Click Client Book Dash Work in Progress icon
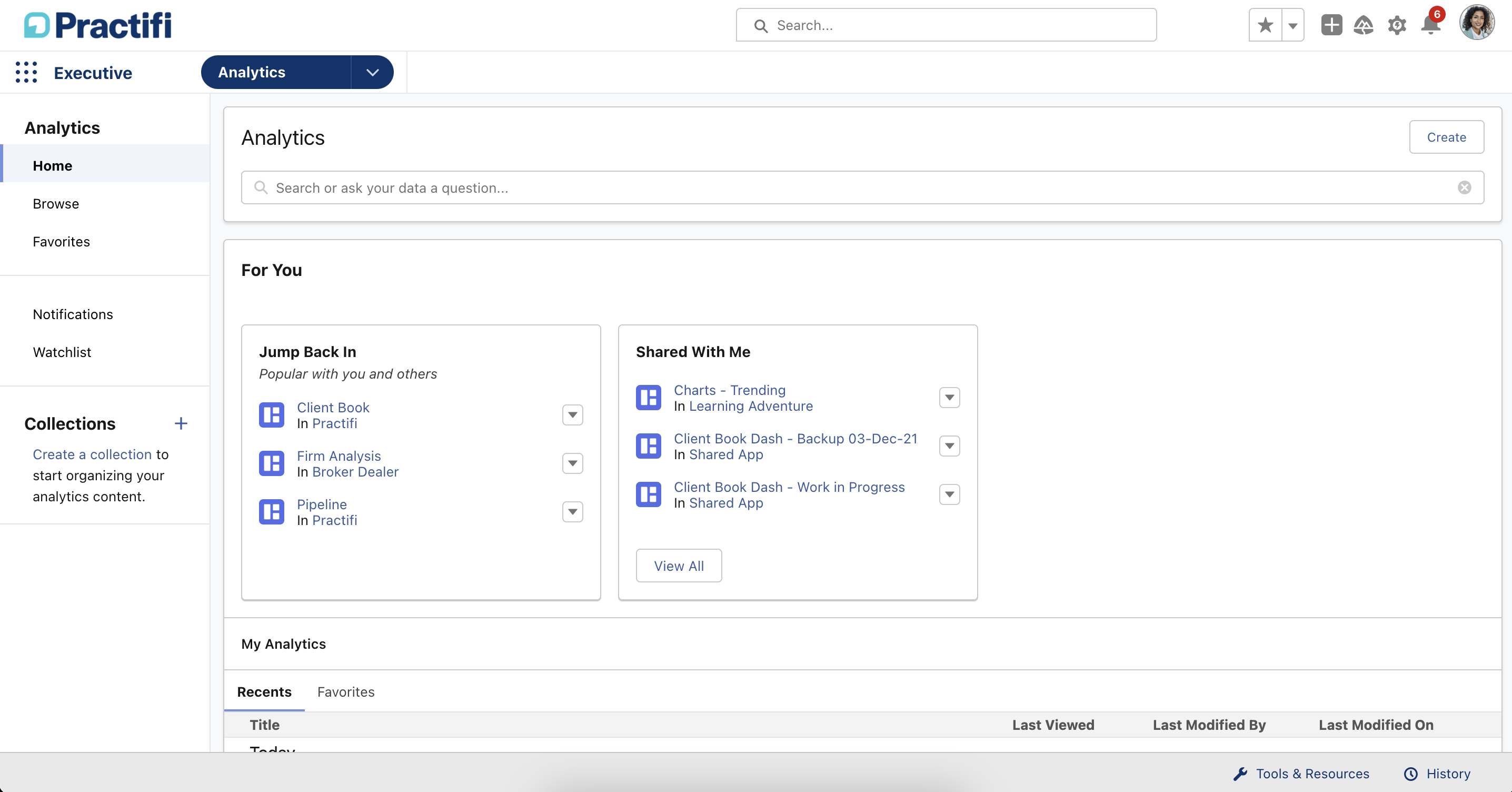This screenshot has width=1512, height=792. coord(649,495)
